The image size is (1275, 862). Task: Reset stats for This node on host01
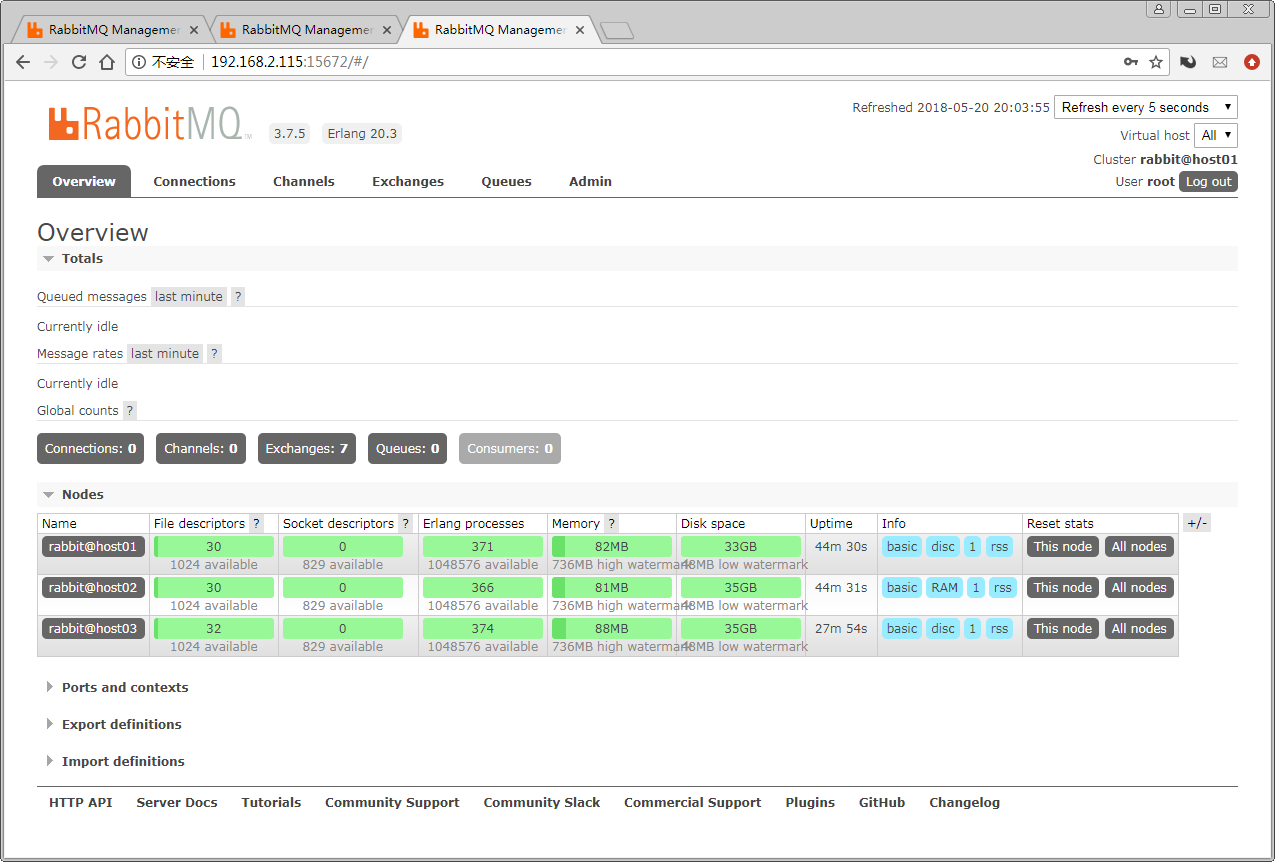click(1063, 547)
